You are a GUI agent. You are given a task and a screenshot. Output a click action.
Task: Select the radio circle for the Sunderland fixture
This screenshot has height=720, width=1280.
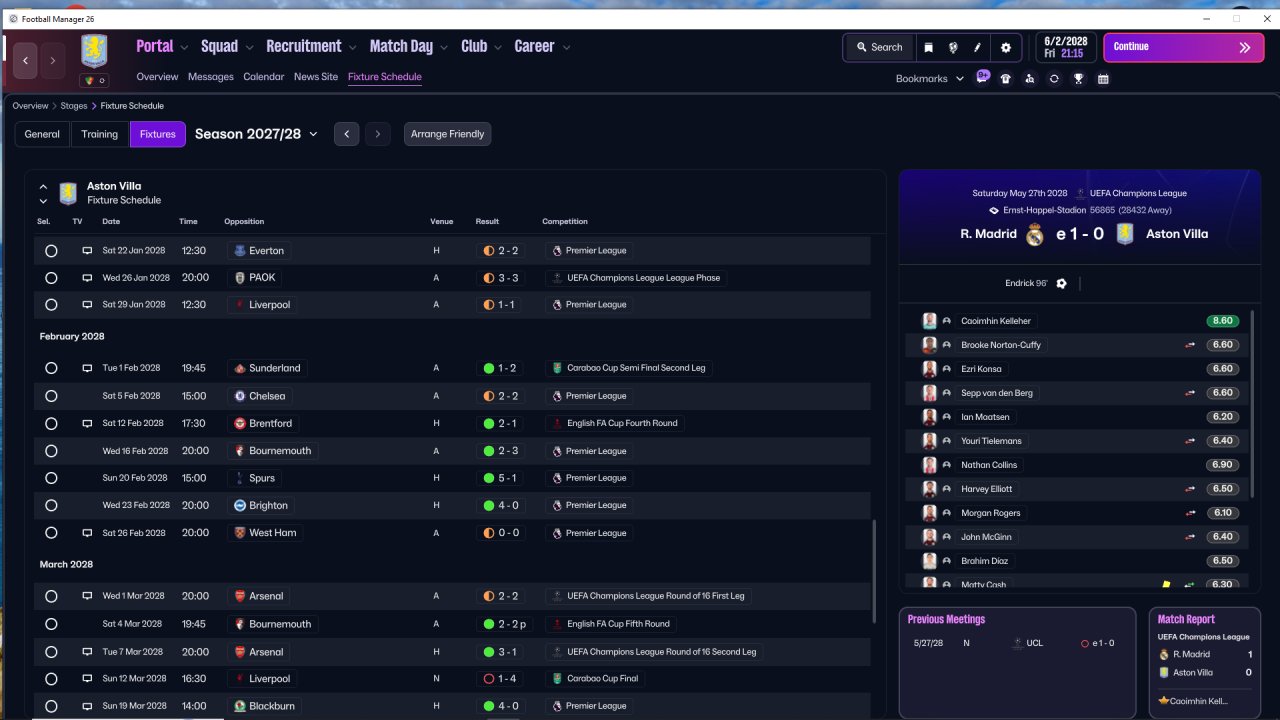coord(51,369)
